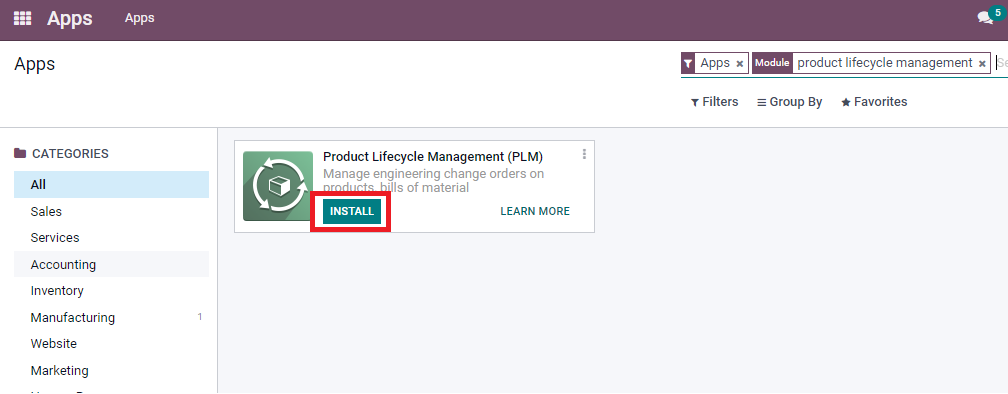The height and width of the screenshot is (394, 1008).
Task: Open the PLM card three-dot menu
Action: (x=584, y=154)
